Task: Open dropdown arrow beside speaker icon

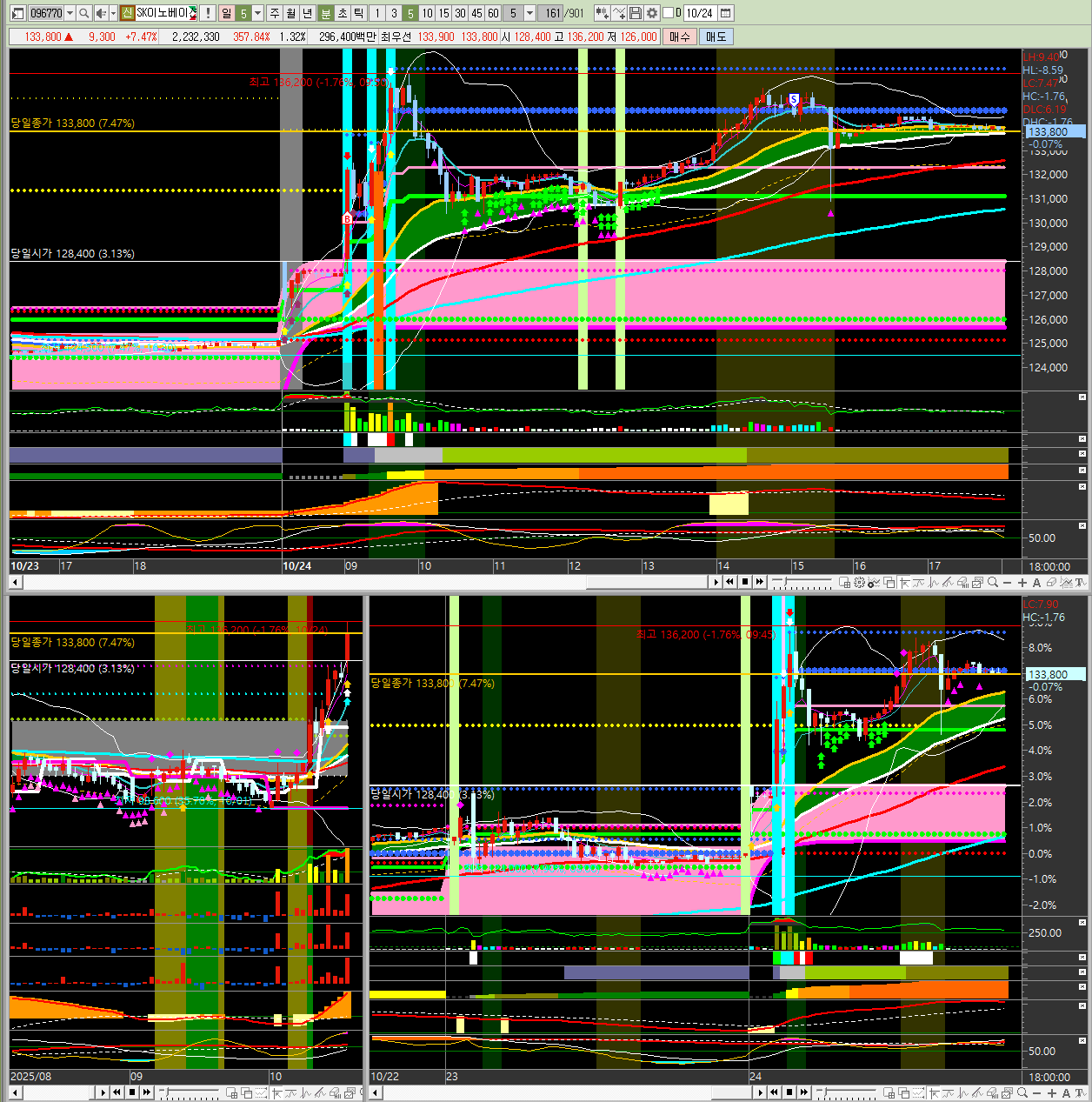Action: (x=113, y=13)
